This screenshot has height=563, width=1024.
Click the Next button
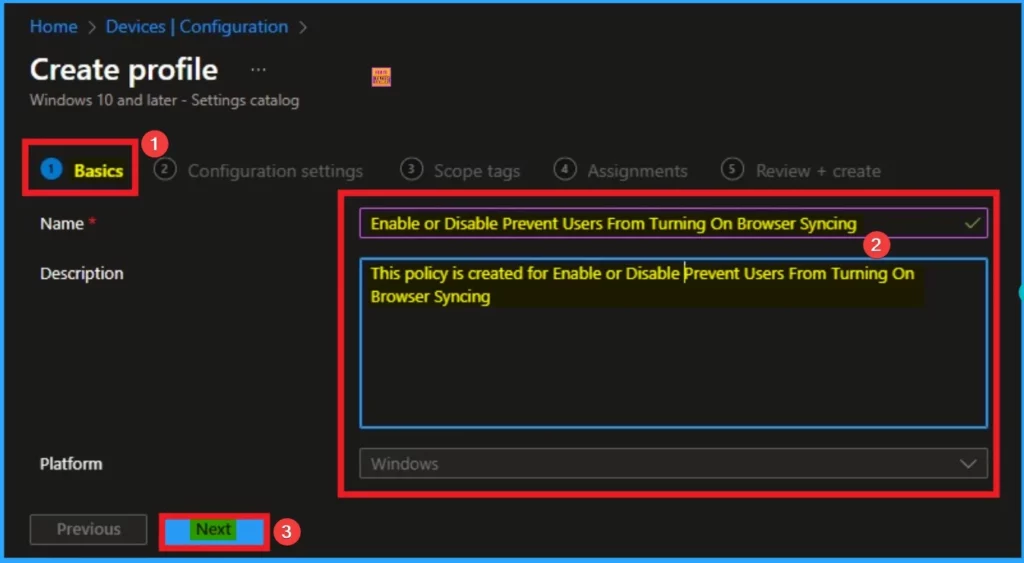tap(214, 530)
